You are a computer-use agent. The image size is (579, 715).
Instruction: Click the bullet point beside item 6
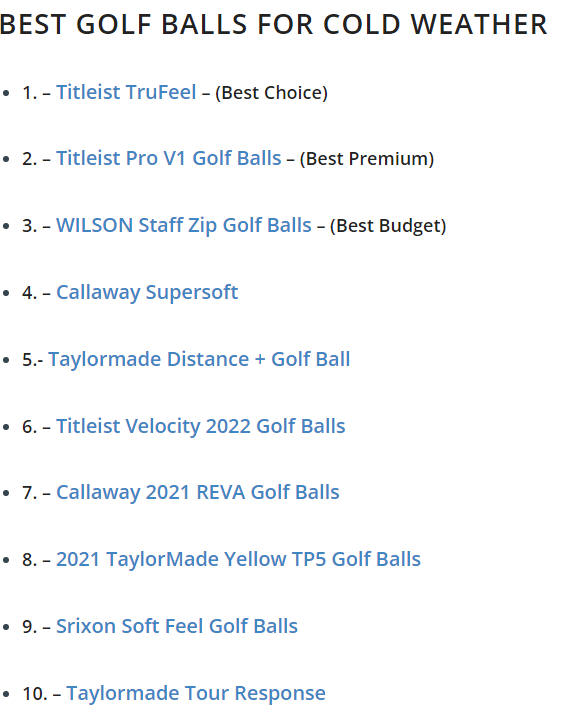(6, 427)
